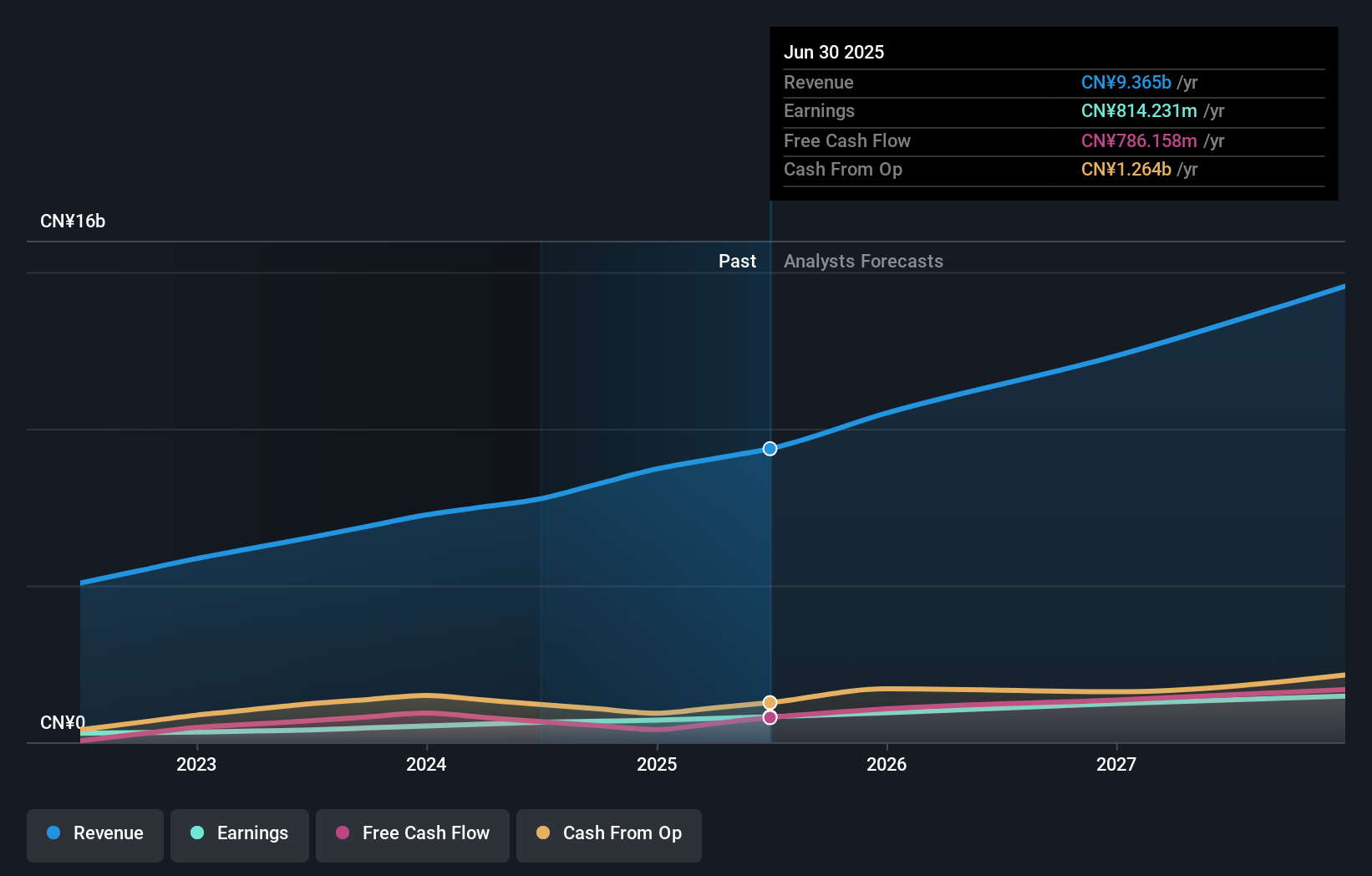Screen dimensions: 1372x876
Task: Click the blue Revenue legend dot
Action: click(x=53, y=833)
